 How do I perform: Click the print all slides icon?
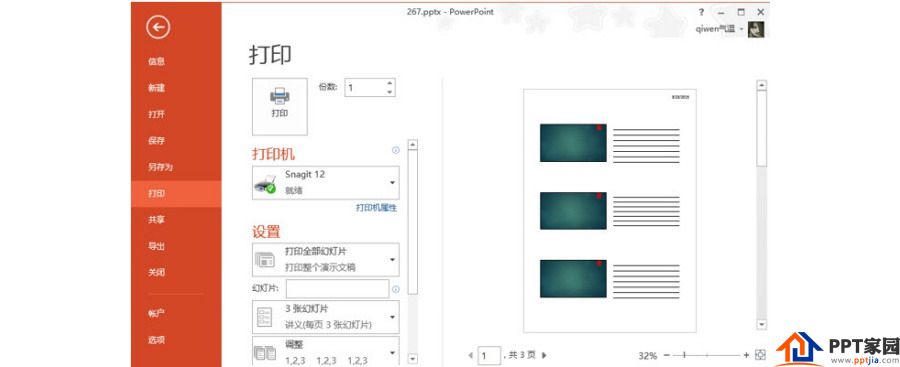point(265,260)
